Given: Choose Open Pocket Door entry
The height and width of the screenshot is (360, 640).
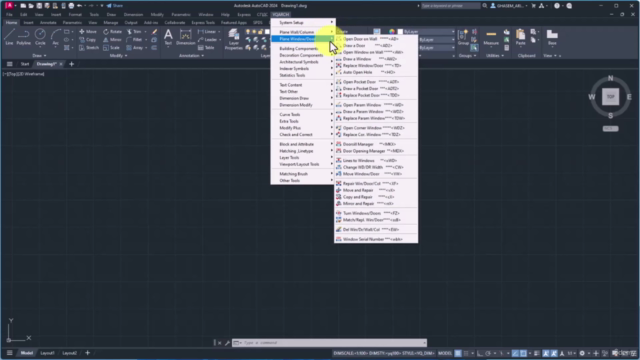Looking at the screenshot, I should click(376, 82).
